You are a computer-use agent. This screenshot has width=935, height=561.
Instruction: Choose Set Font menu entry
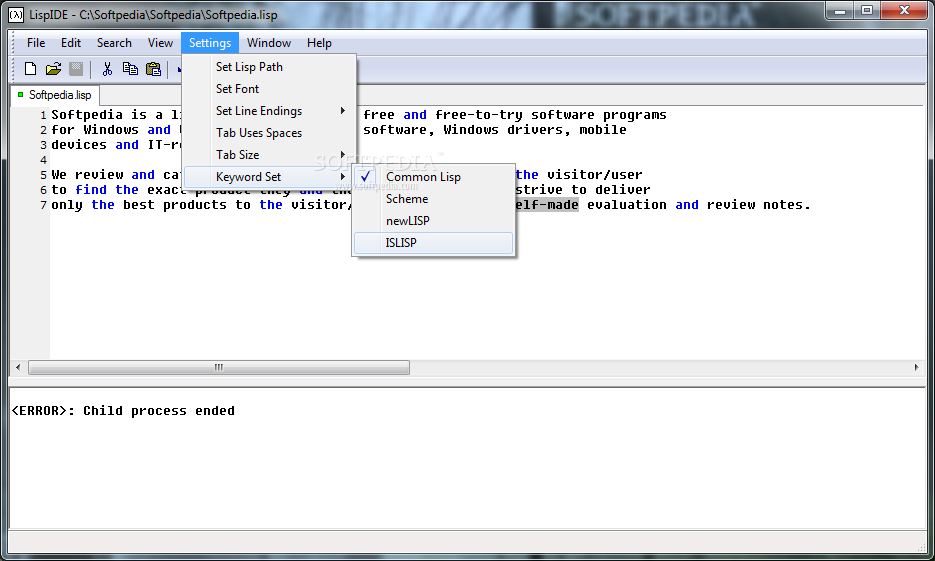[x=270, y=89]
